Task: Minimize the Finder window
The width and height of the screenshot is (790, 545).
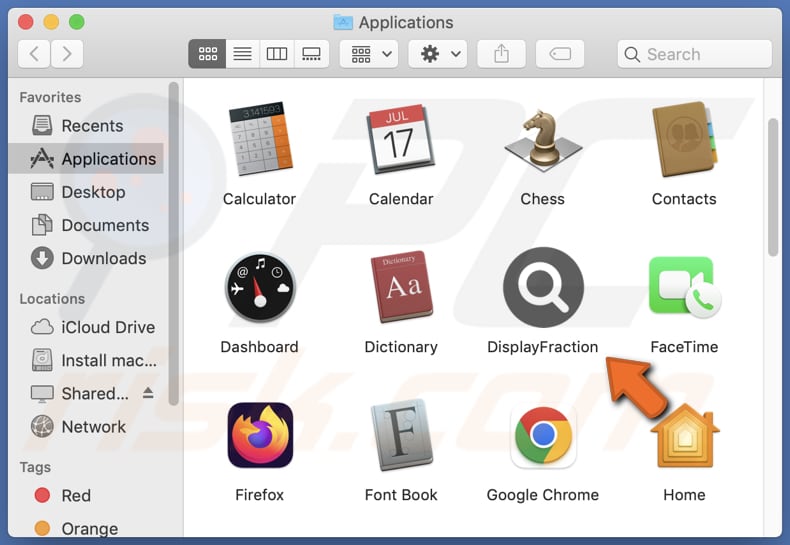Action: pos(51,22)
